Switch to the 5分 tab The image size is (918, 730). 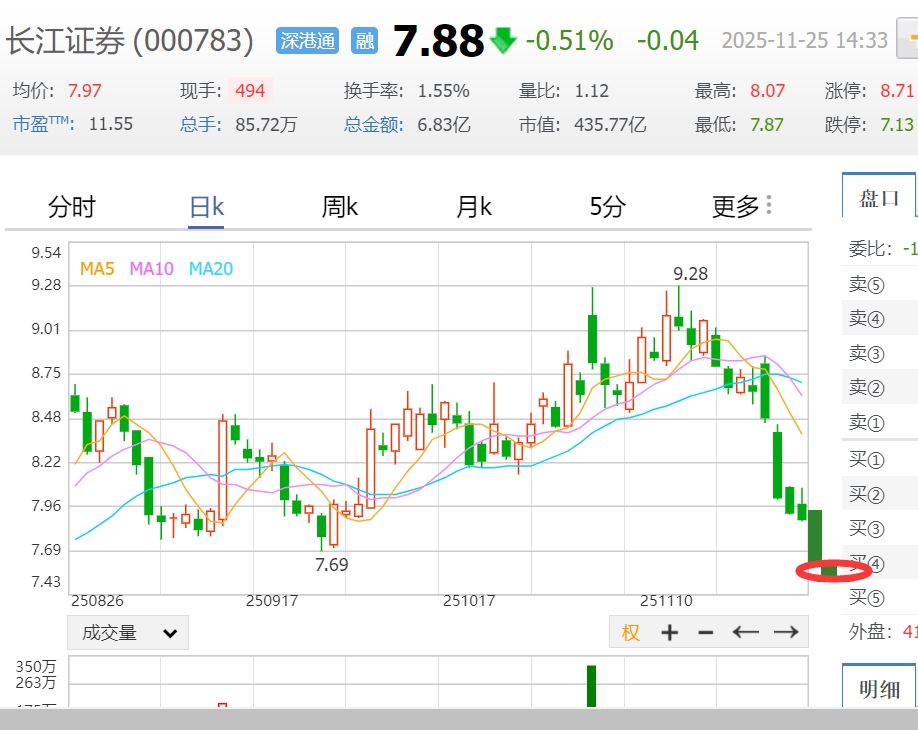pyautogui.click(x=608, y=207)
